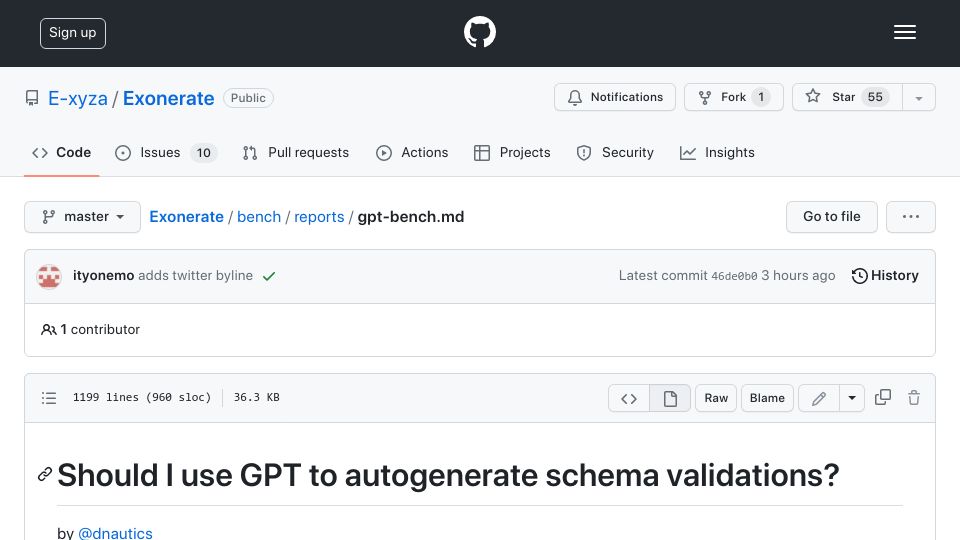Open the Projects tab
The height and width of the screenshot is (540, 960).
(512, 152)
